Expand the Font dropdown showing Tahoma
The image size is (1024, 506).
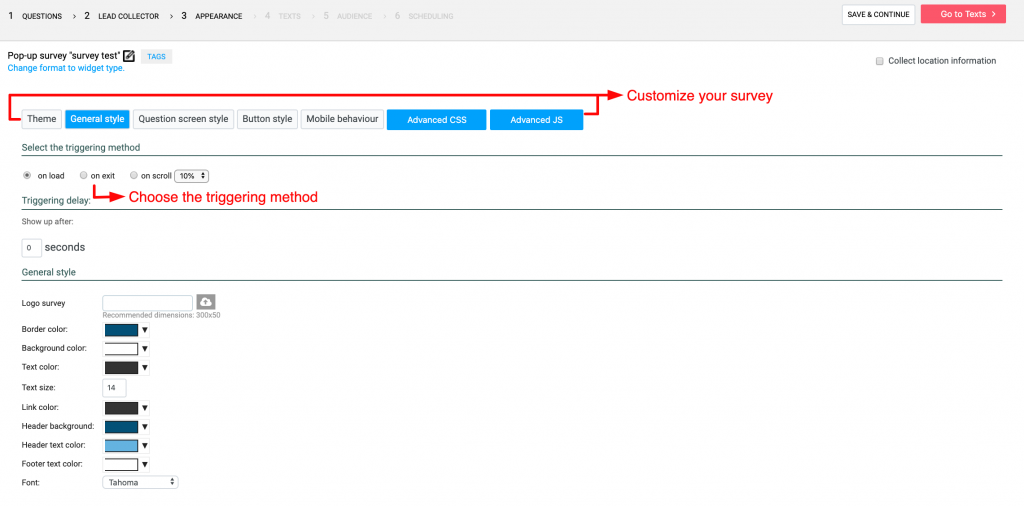point(140,482)
